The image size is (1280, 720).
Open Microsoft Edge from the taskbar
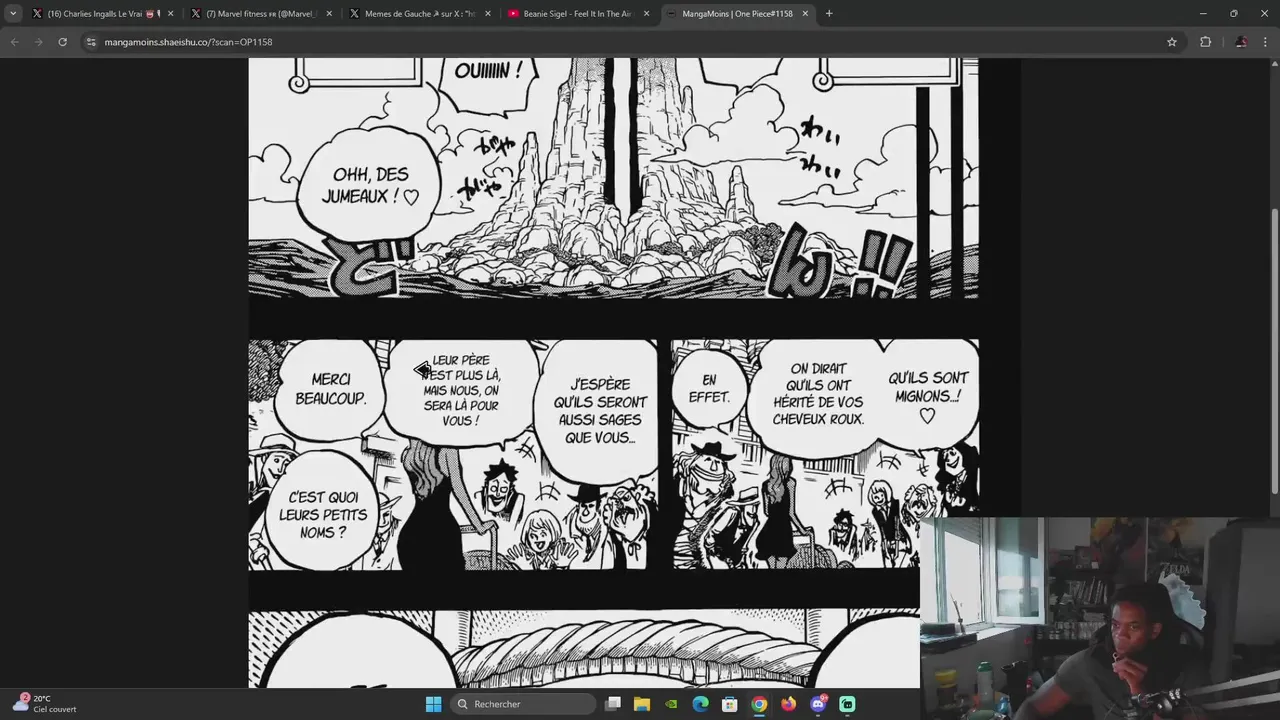click(700, 704)
